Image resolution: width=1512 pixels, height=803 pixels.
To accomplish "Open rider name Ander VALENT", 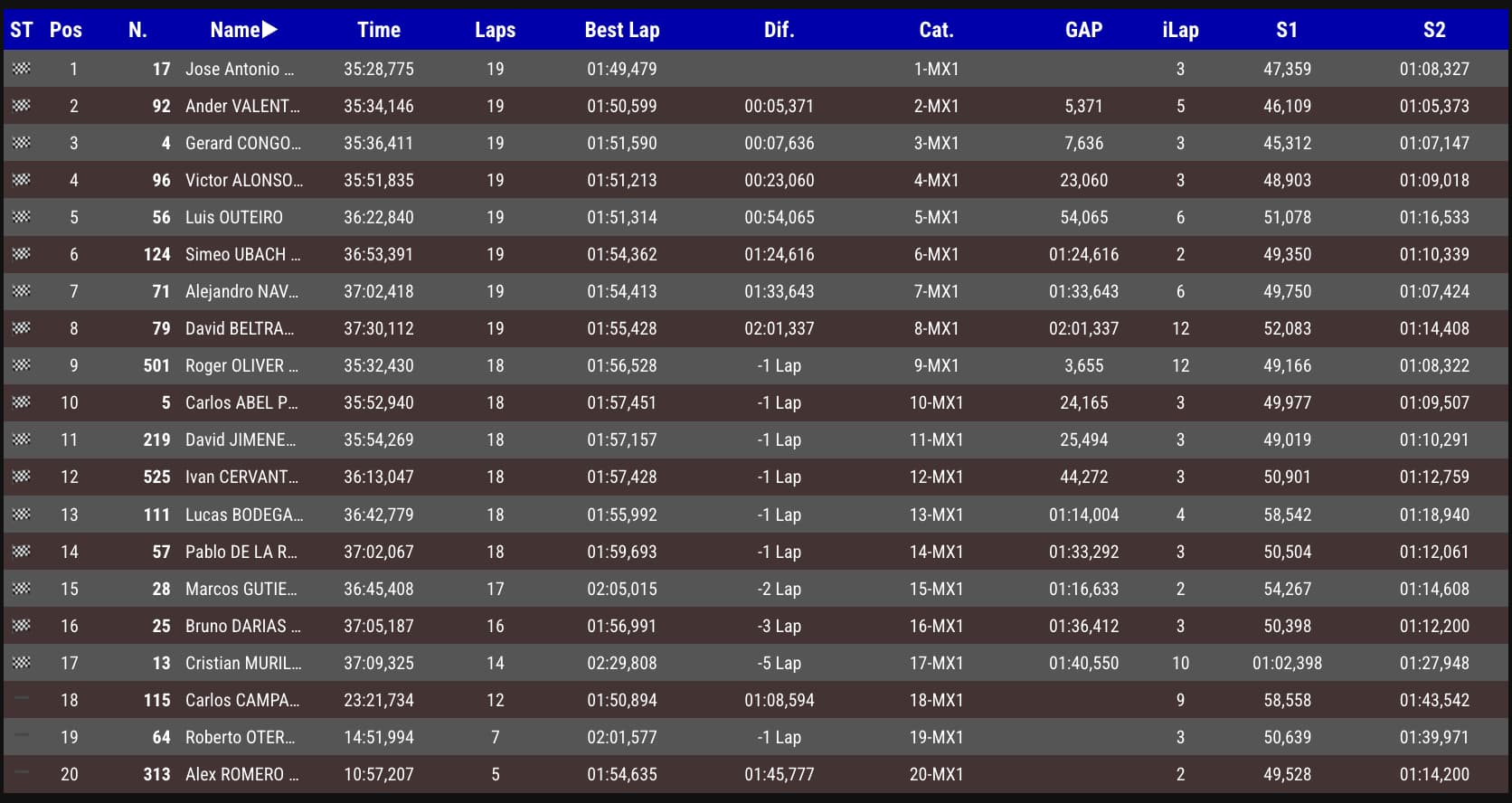I will [241, 106].
